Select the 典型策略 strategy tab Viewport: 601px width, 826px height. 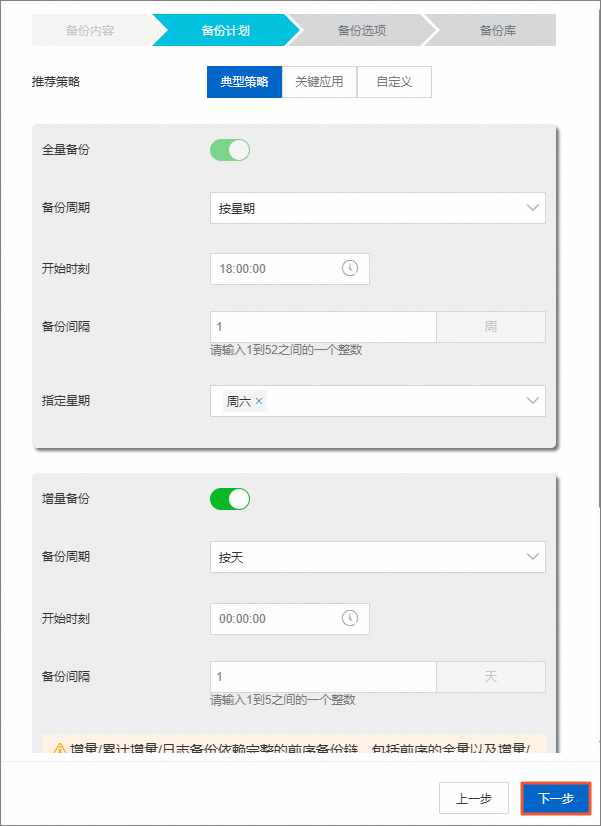(x=244, y=82)
